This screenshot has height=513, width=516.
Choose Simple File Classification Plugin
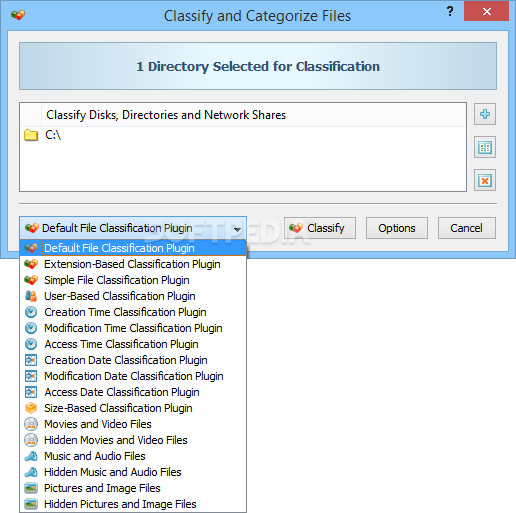[x=133, y=280]
